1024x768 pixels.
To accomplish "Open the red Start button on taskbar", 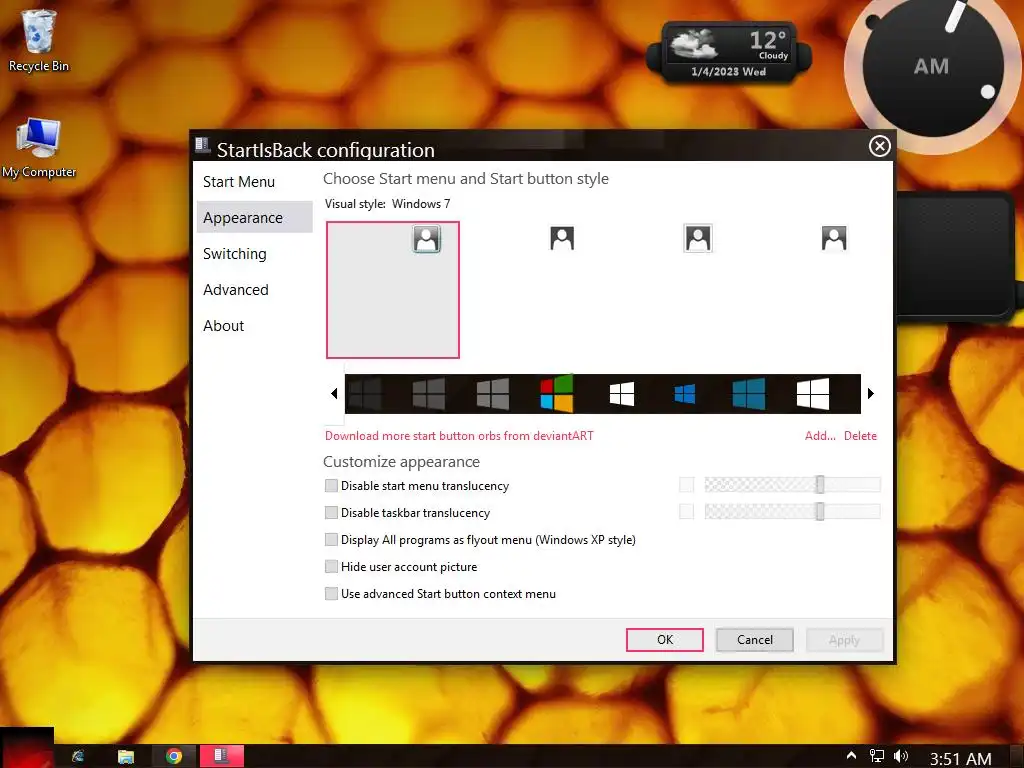I will (27, 748).
